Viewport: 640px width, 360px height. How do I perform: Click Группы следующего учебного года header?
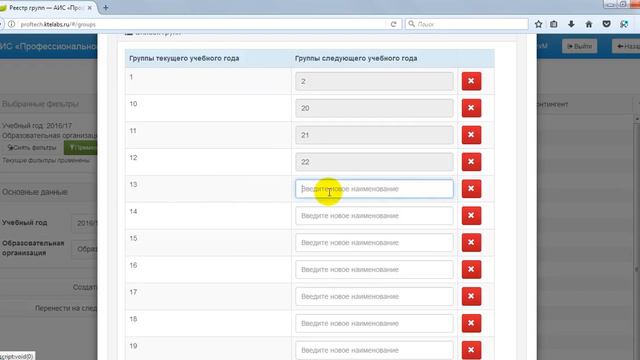pyautogui.click(x=356, y=58)
